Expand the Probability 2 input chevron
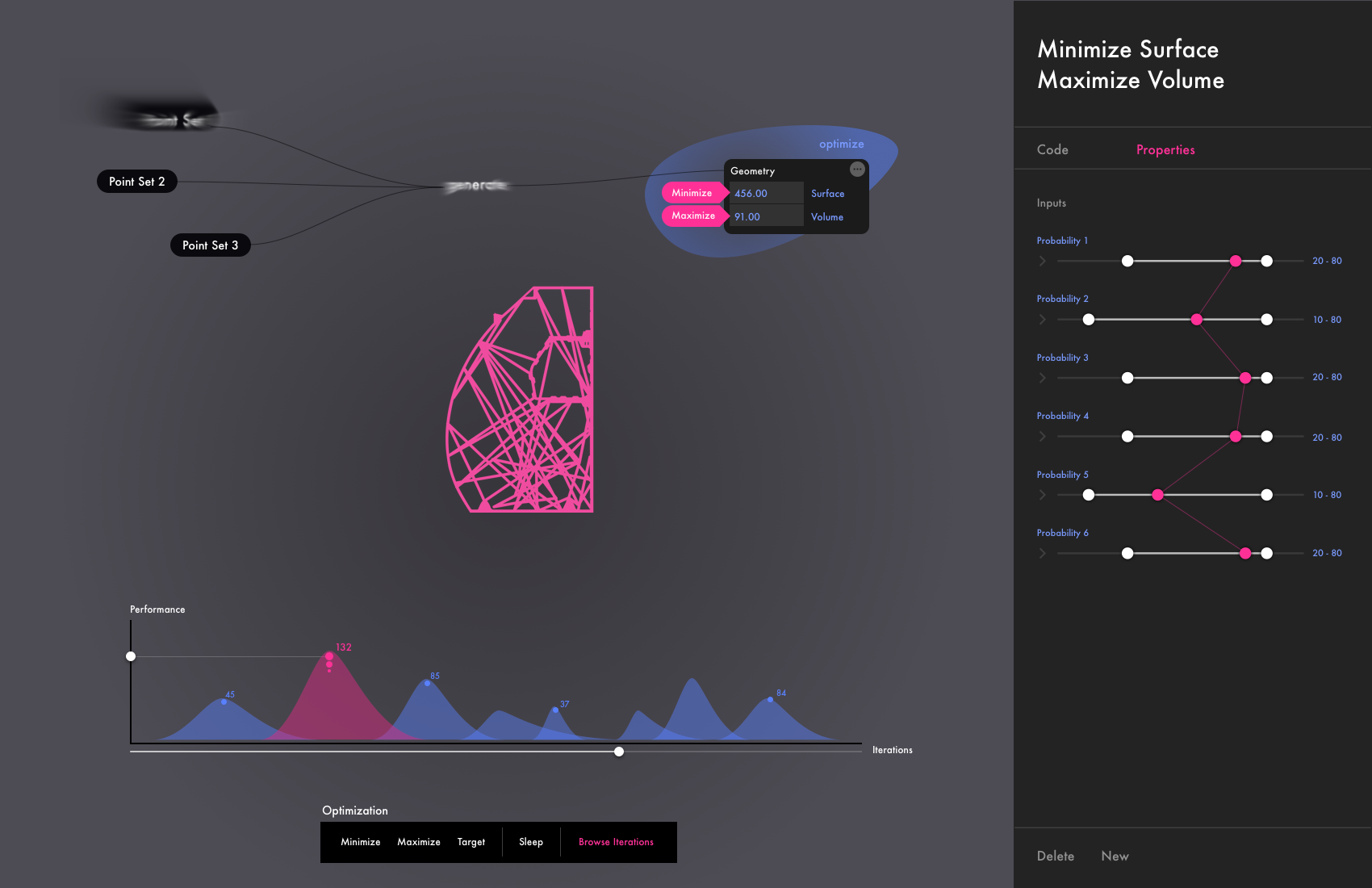The height and width of the screenshot is (888, 1372). [1043, 320]
